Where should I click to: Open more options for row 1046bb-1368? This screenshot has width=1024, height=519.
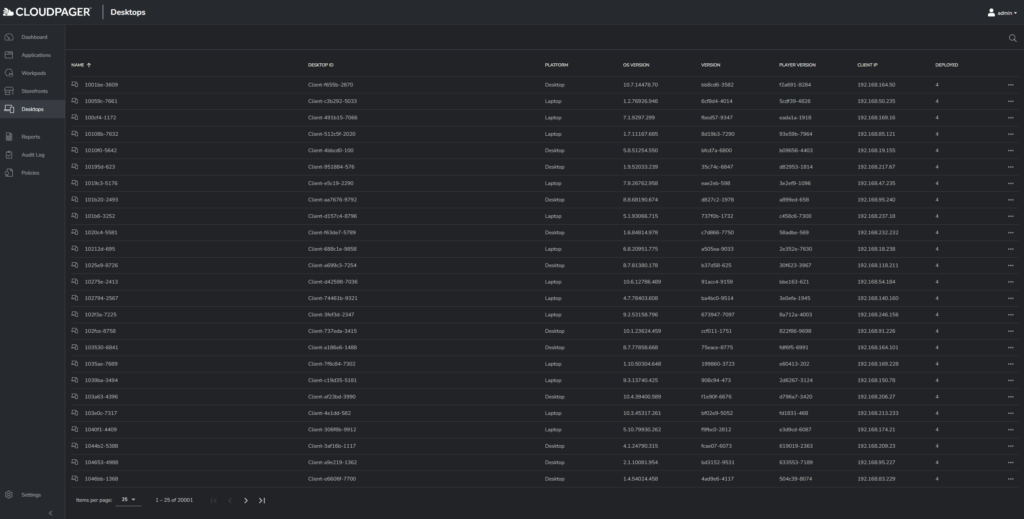pos(1010,479)
